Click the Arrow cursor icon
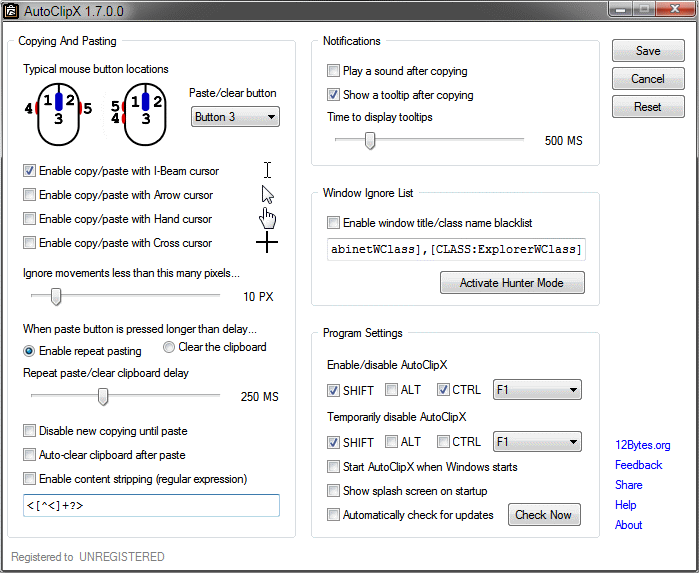The width and height of the screenshot is (699, 573). pyautogui.click(x=267, y=195)
